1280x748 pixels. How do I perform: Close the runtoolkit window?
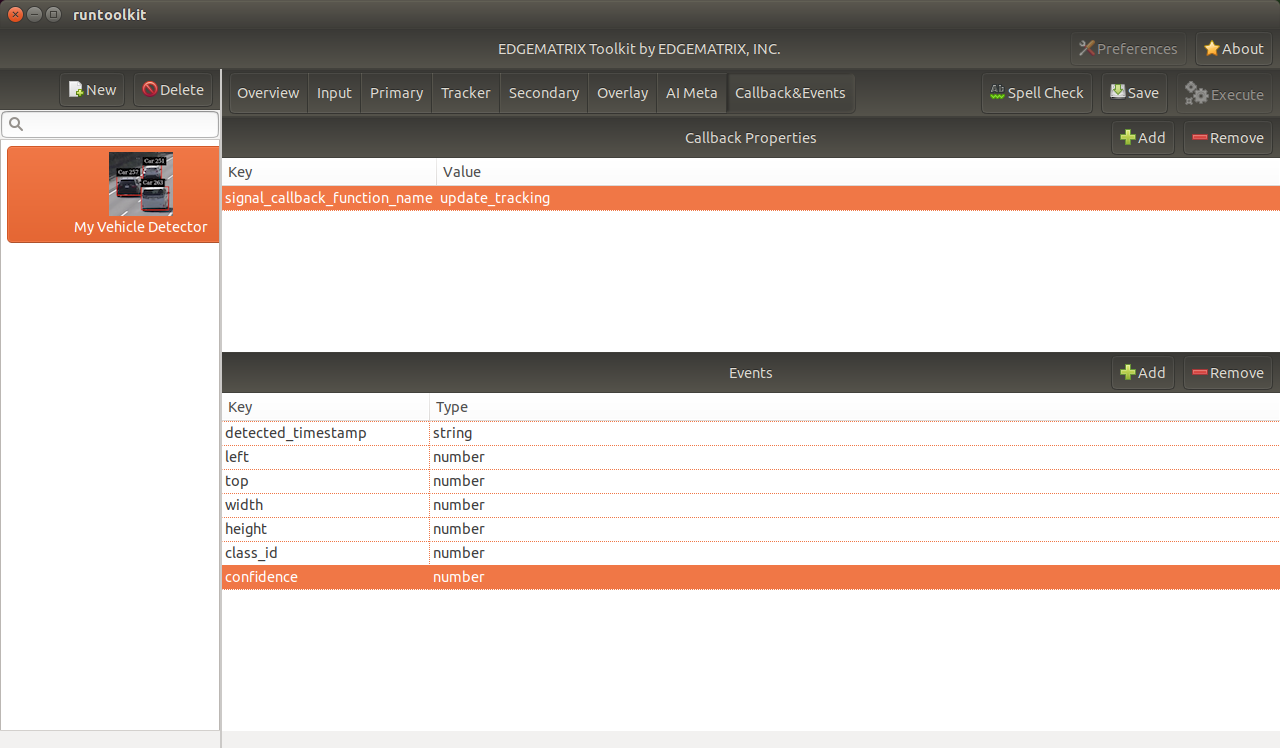(15, 14)
